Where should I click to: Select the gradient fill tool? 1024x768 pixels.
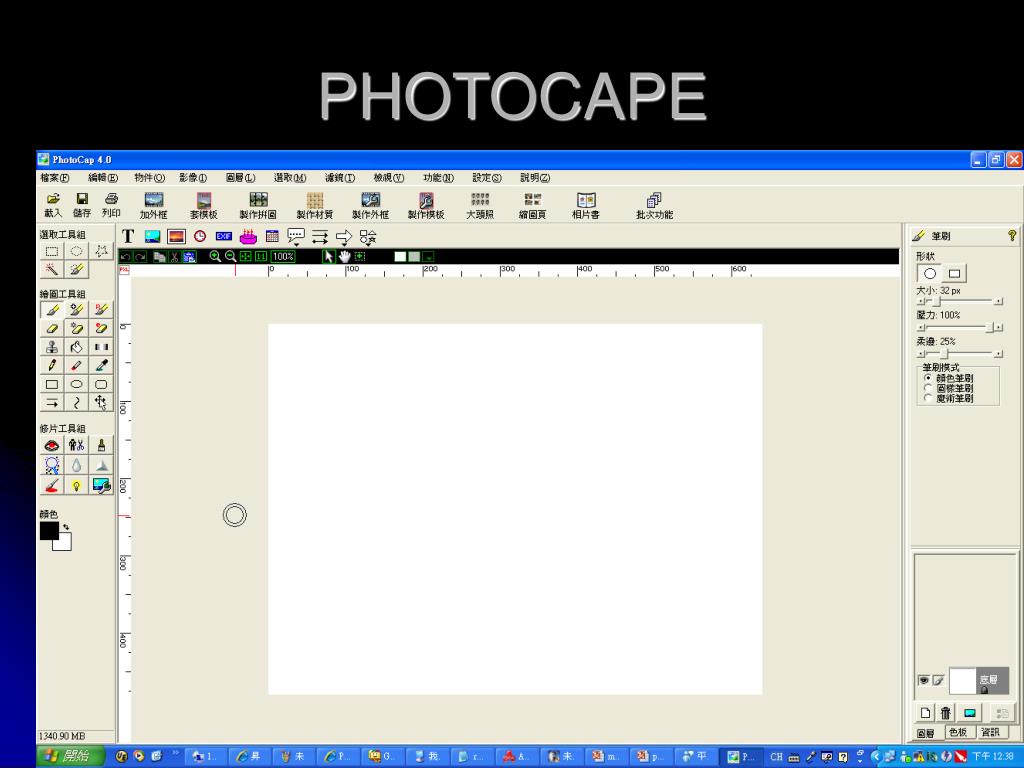(x=101, y=347)
